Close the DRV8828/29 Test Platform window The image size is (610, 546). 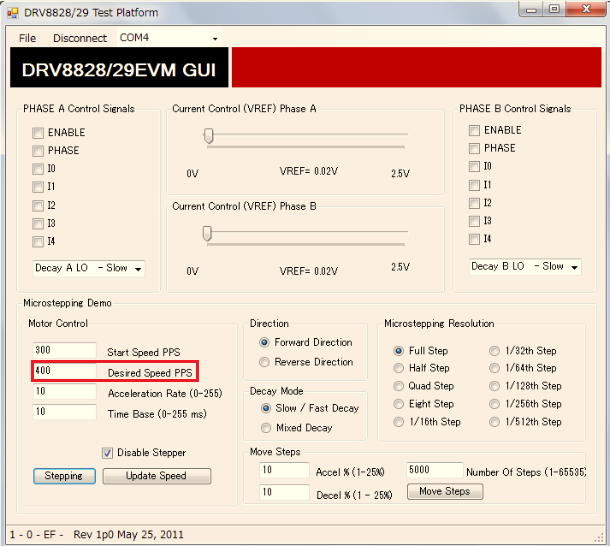pyautogui.click(x=586, y=9)
